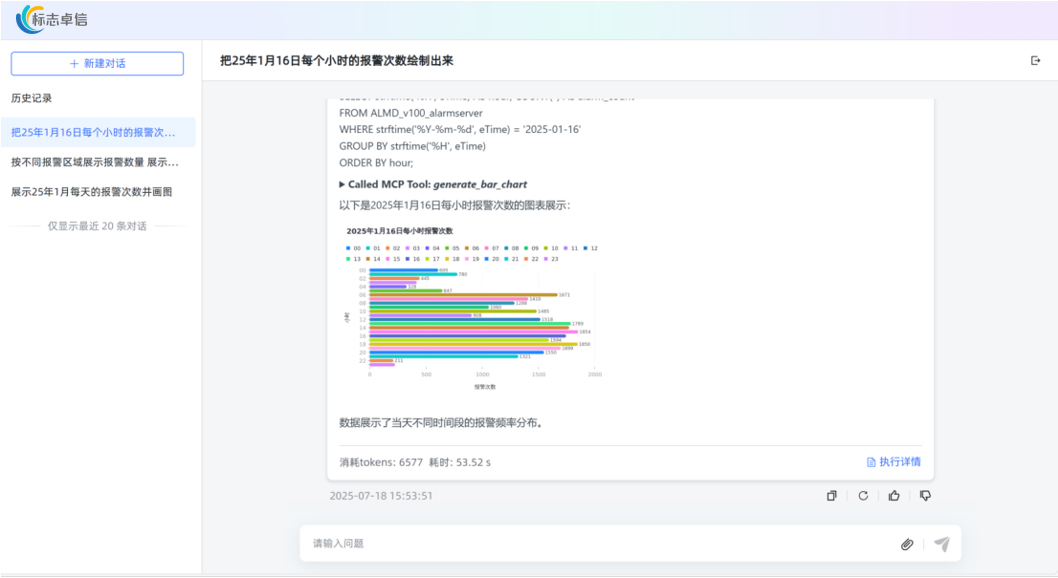Image resolution: width=1058 pixels, height=578 pixels.
Task: Send the message with paper plane icon
Action: (x=942, y=544)
